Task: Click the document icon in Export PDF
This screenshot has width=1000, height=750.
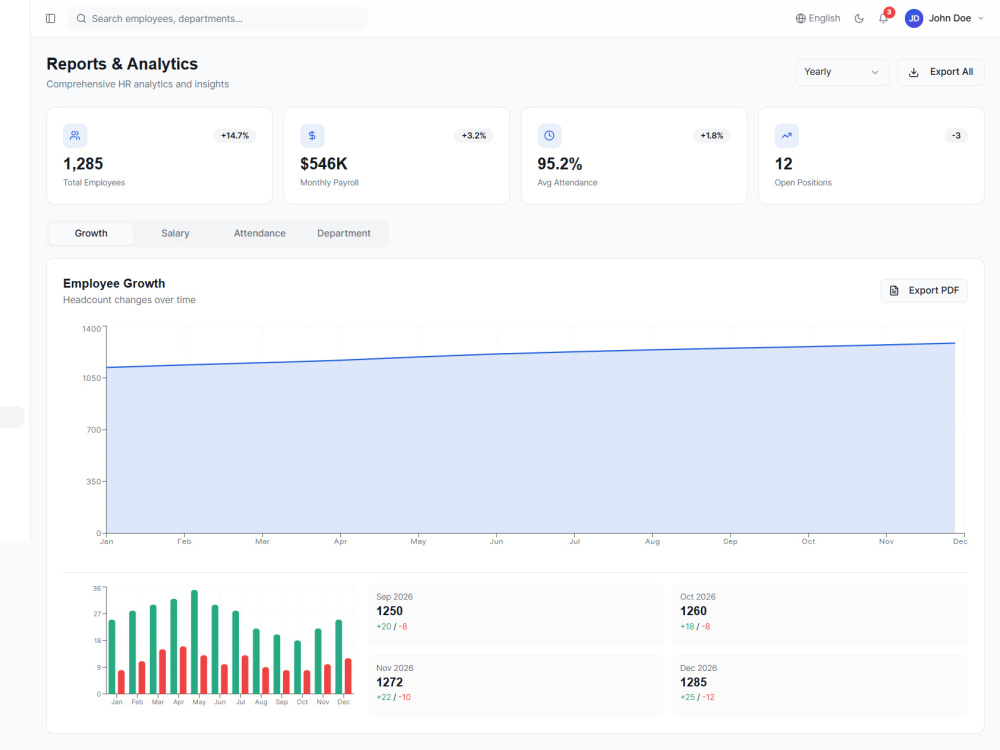Action: [x=894, y=290]
